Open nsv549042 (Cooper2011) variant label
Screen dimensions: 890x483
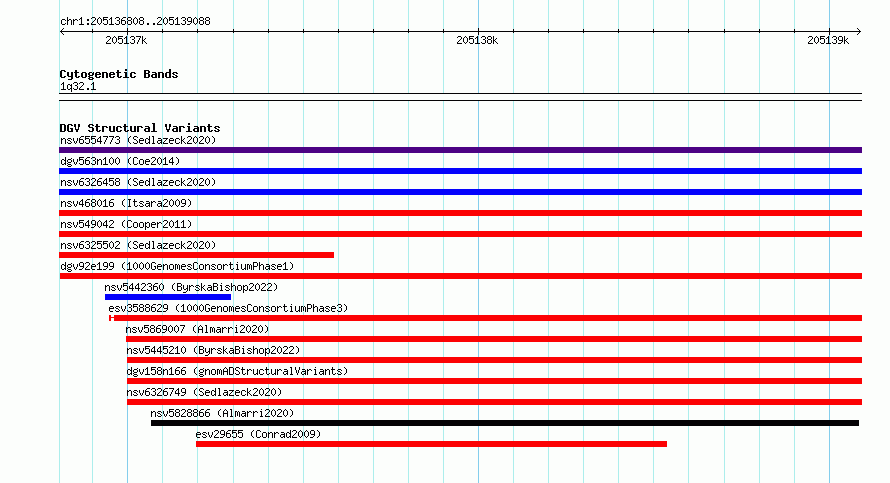point(126,224)
